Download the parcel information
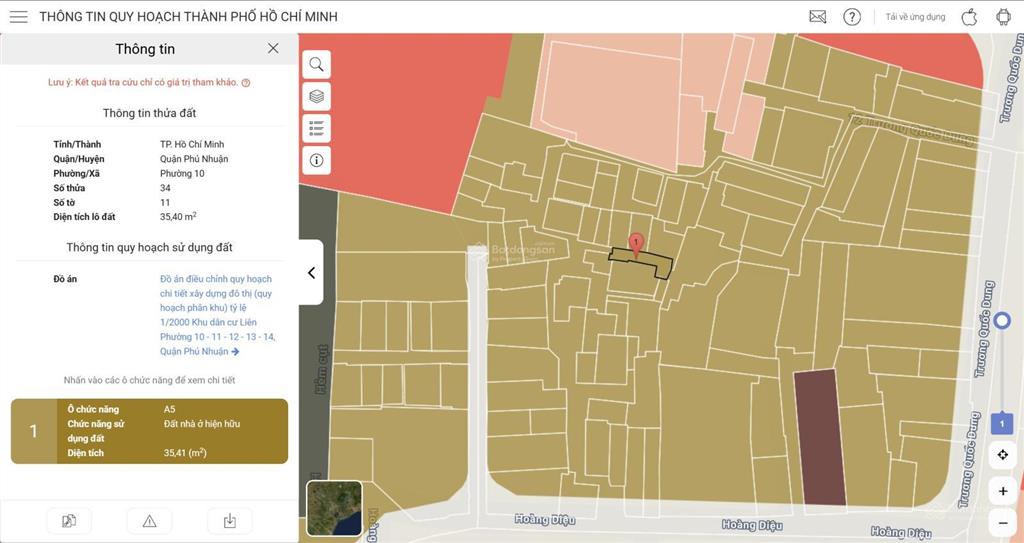 tap(230, 521)
